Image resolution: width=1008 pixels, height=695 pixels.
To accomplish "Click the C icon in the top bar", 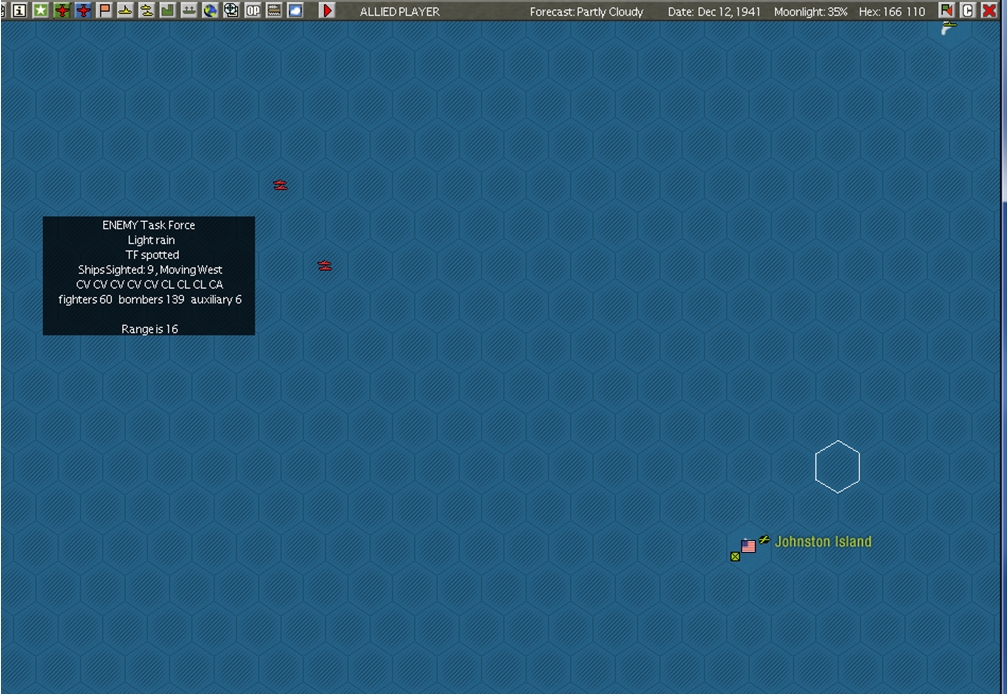I will [x=968, y=10].
